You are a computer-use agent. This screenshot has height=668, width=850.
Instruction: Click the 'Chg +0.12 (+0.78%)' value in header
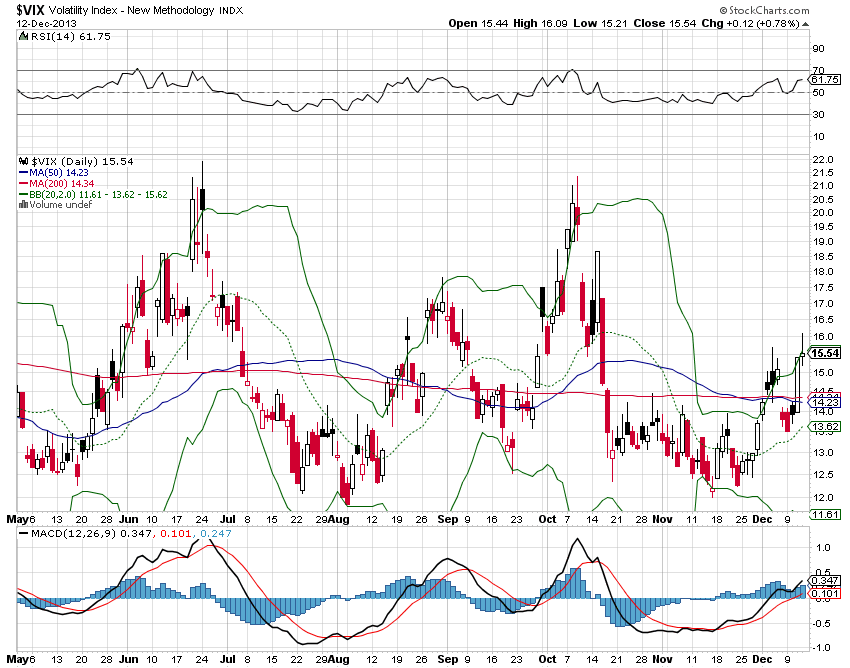751,23
